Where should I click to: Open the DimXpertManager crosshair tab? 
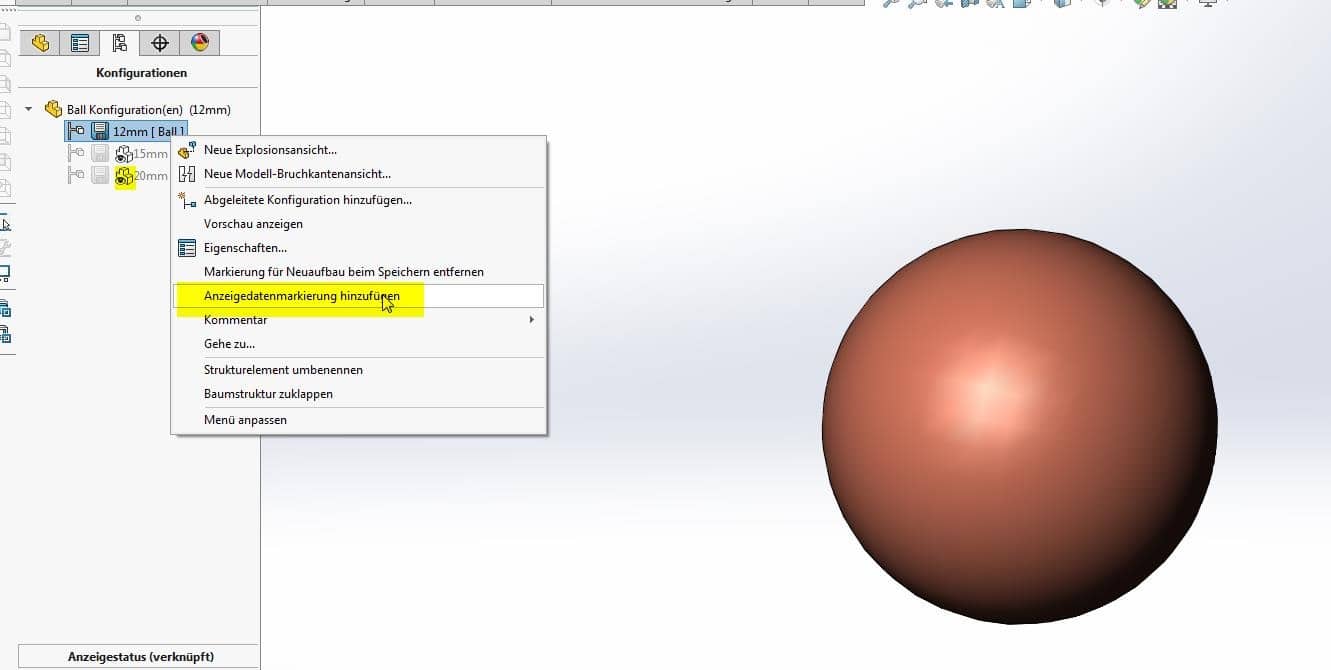pos(159,42)
